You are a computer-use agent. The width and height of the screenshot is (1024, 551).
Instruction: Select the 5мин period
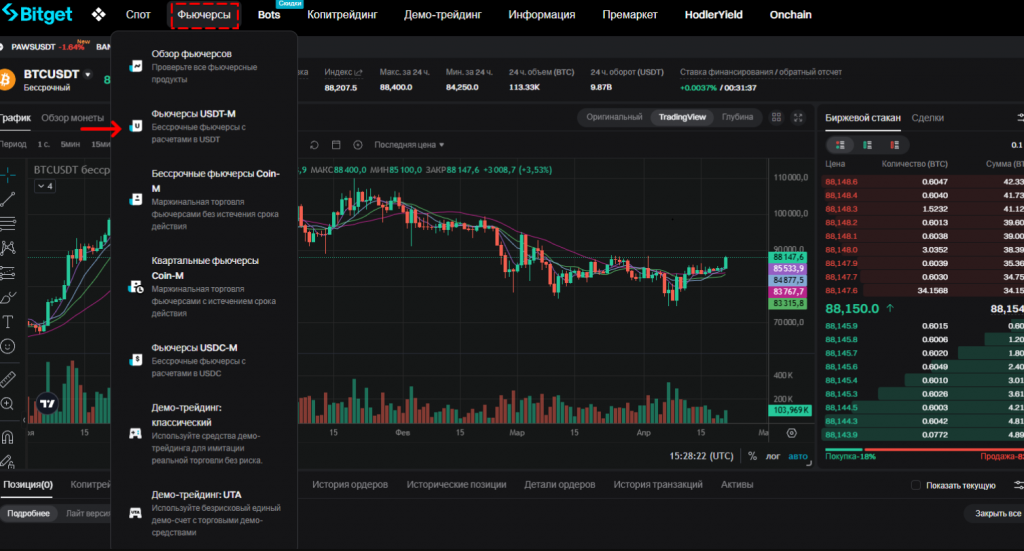[x=71, y=144]
